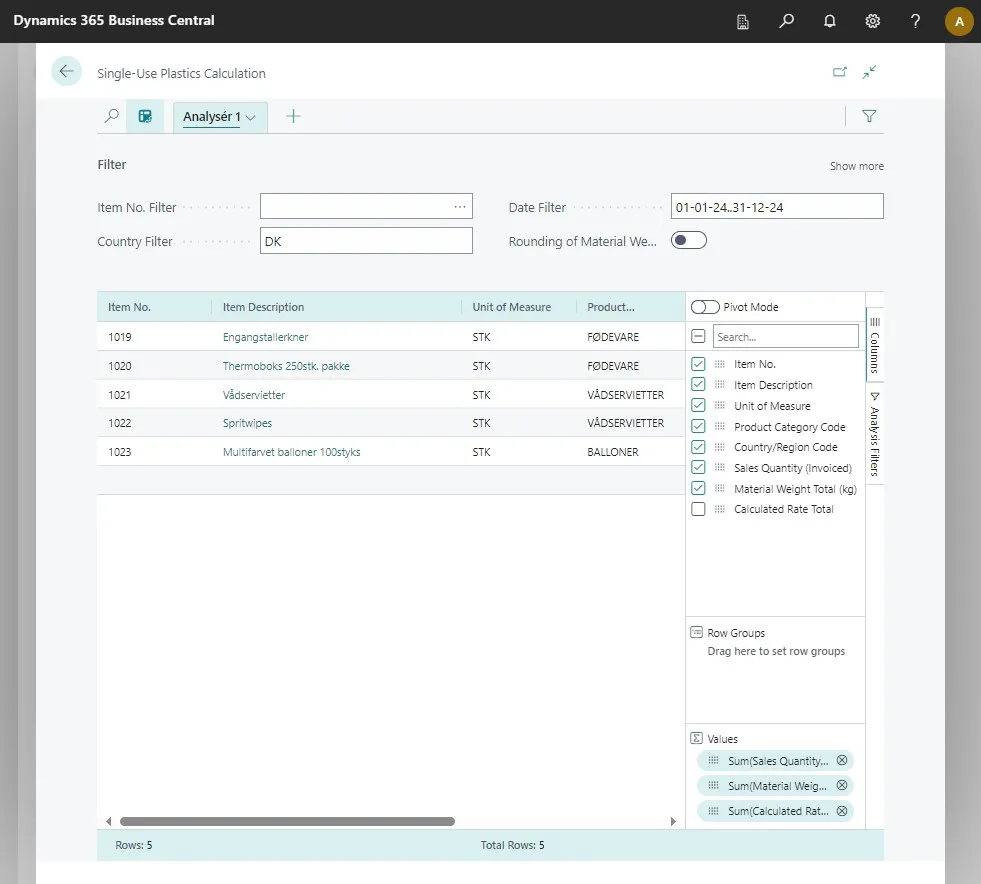The image size is (981, 884).
Task: Search the list with magnifier icon
Action: point(111,116)
